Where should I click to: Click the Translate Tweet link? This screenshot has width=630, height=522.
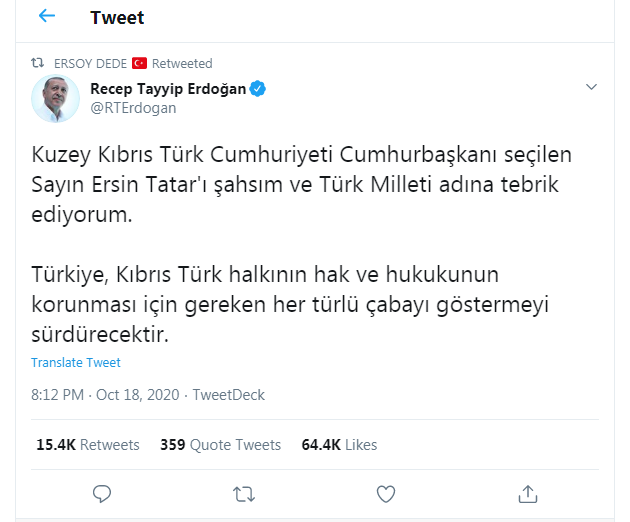[76, 362]
